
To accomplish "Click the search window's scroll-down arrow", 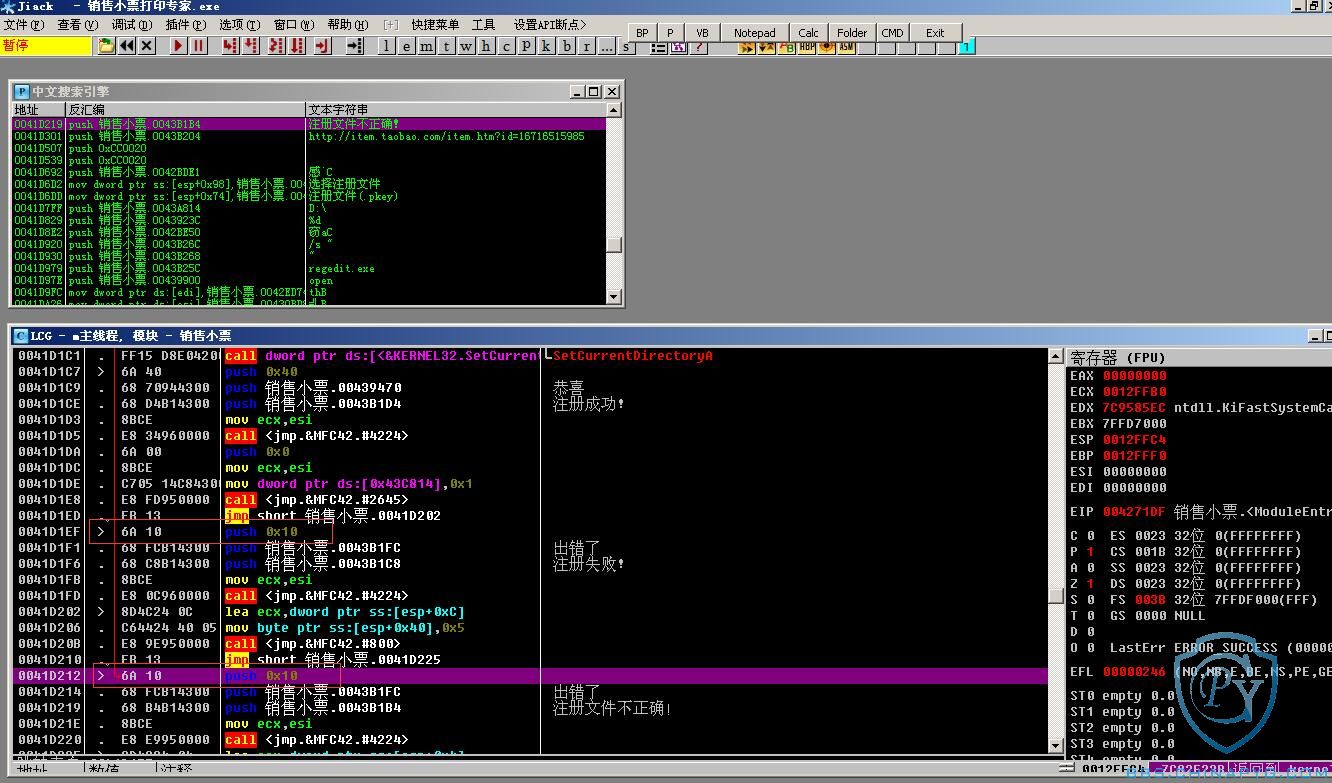I will click(614, 296).
